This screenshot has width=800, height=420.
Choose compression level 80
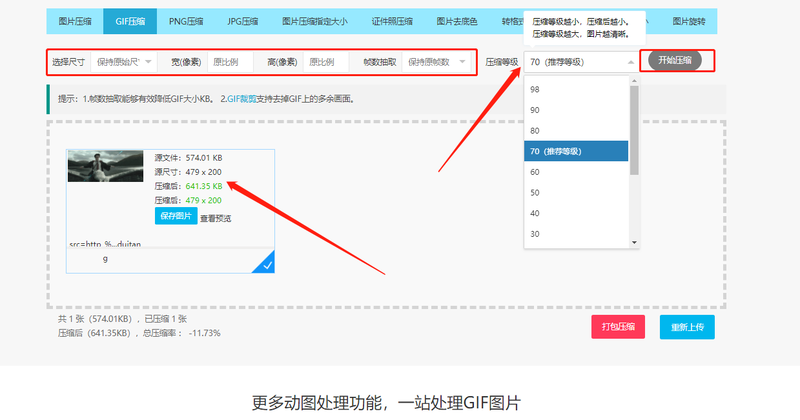pyautogui.click(x=576, y=131)
